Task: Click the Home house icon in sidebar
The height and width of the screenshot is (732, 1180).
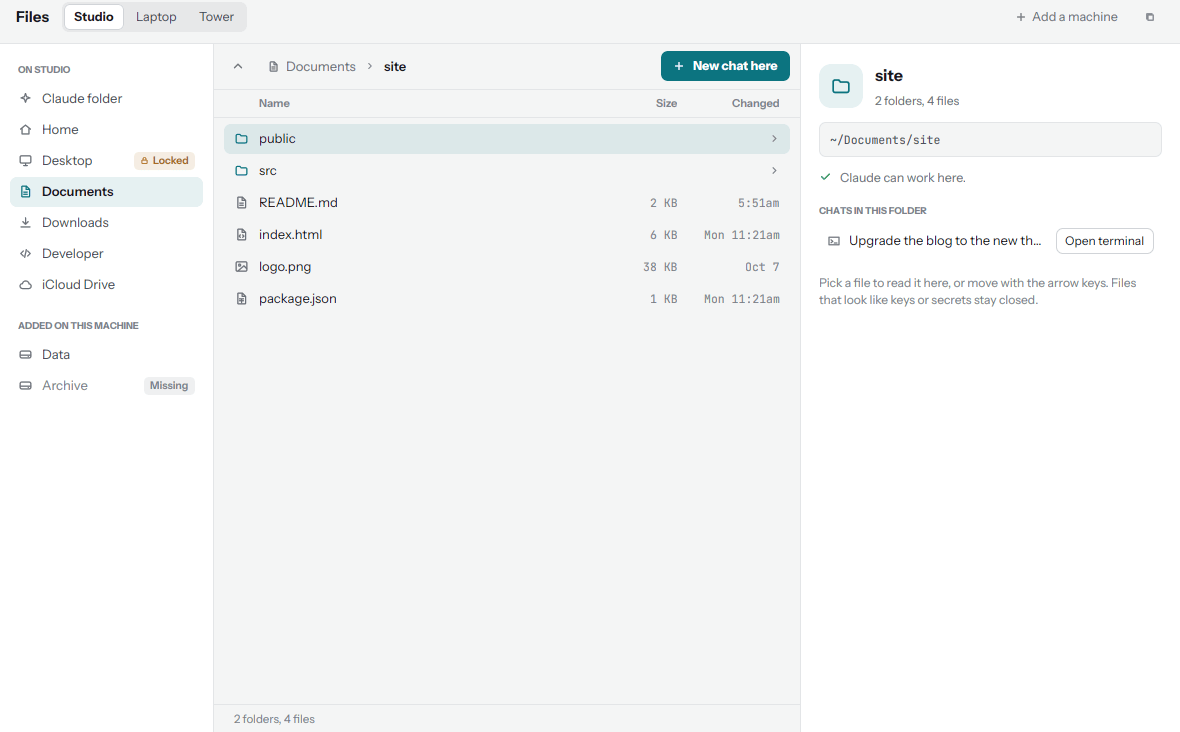Action: click(26, 129)
